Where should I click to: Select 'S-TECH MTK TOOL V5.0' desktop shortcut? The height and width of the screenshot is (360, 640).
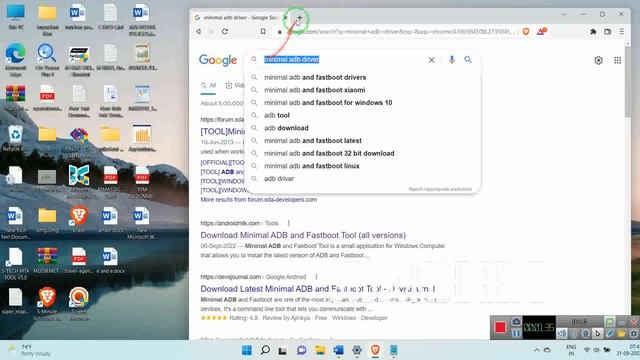tap(15, 264)
